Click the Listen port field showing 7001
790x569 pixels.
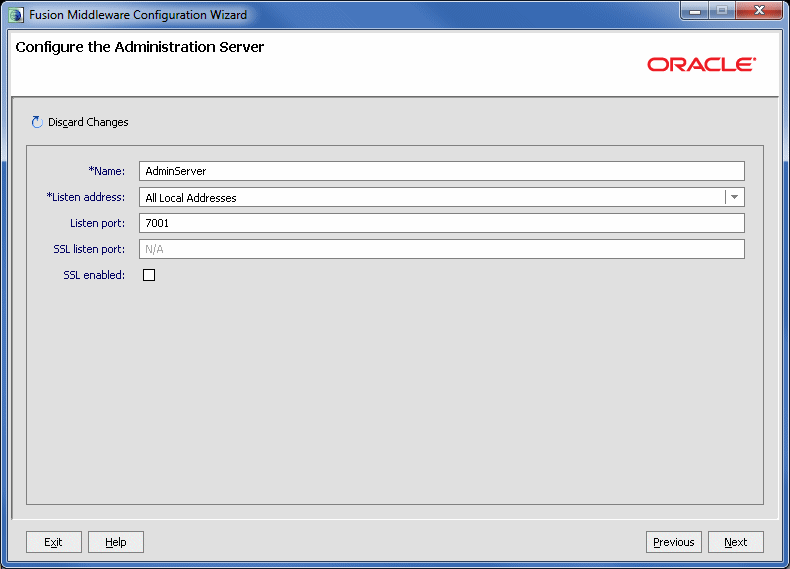[x=441, y=223]
